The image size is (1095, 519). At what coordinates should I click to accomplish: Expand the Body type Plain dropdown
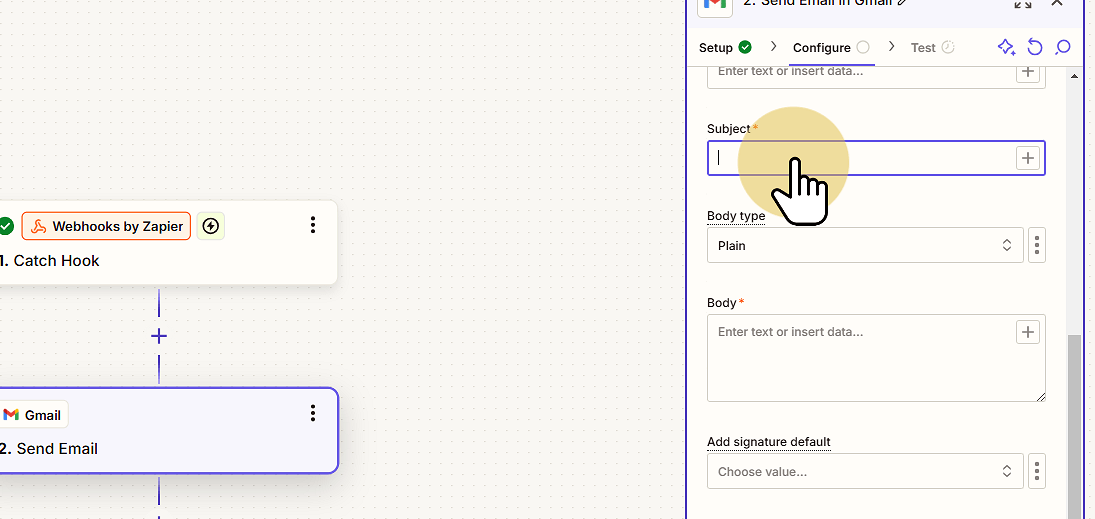click(865, 245)
